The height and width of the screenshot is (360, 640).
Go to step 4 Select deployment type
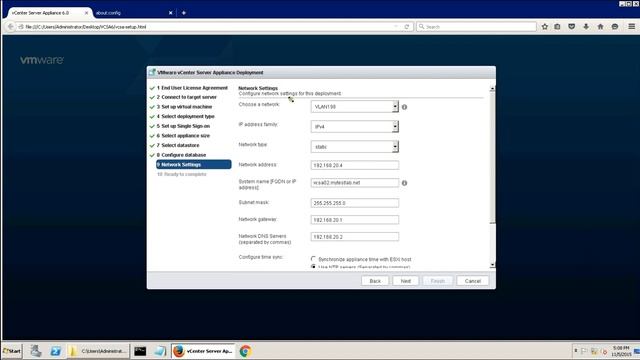(185, 116)
